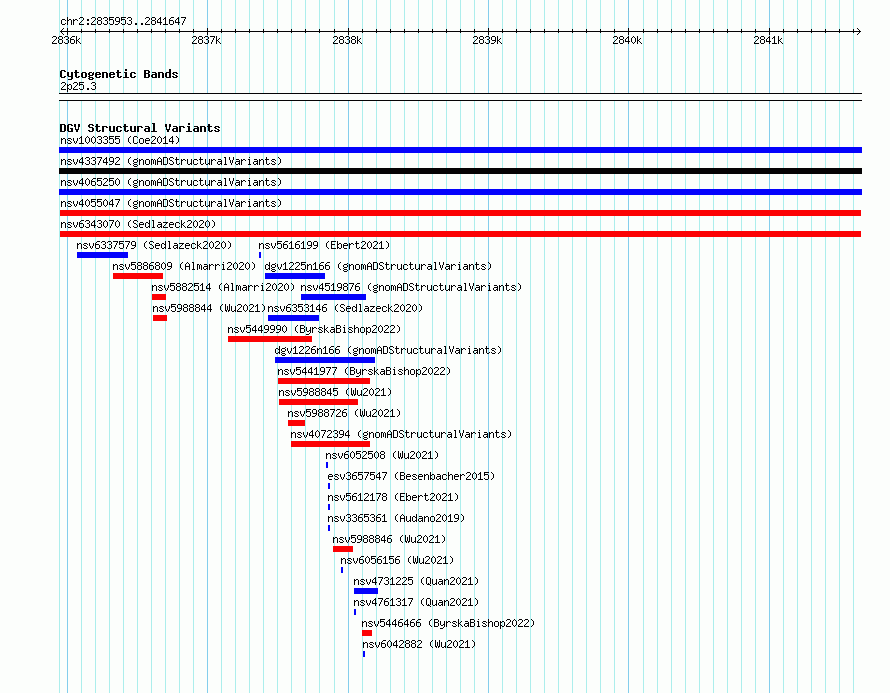Click nsv4761317 (Quan2021) label

pyautogui.click(x=416, y=602)
